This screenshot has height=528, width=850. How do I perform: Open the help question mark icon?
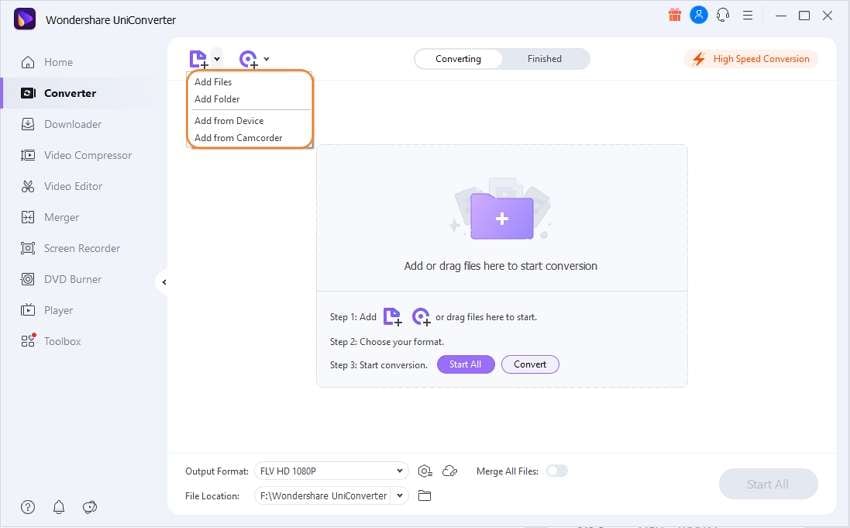click(28, 507)
